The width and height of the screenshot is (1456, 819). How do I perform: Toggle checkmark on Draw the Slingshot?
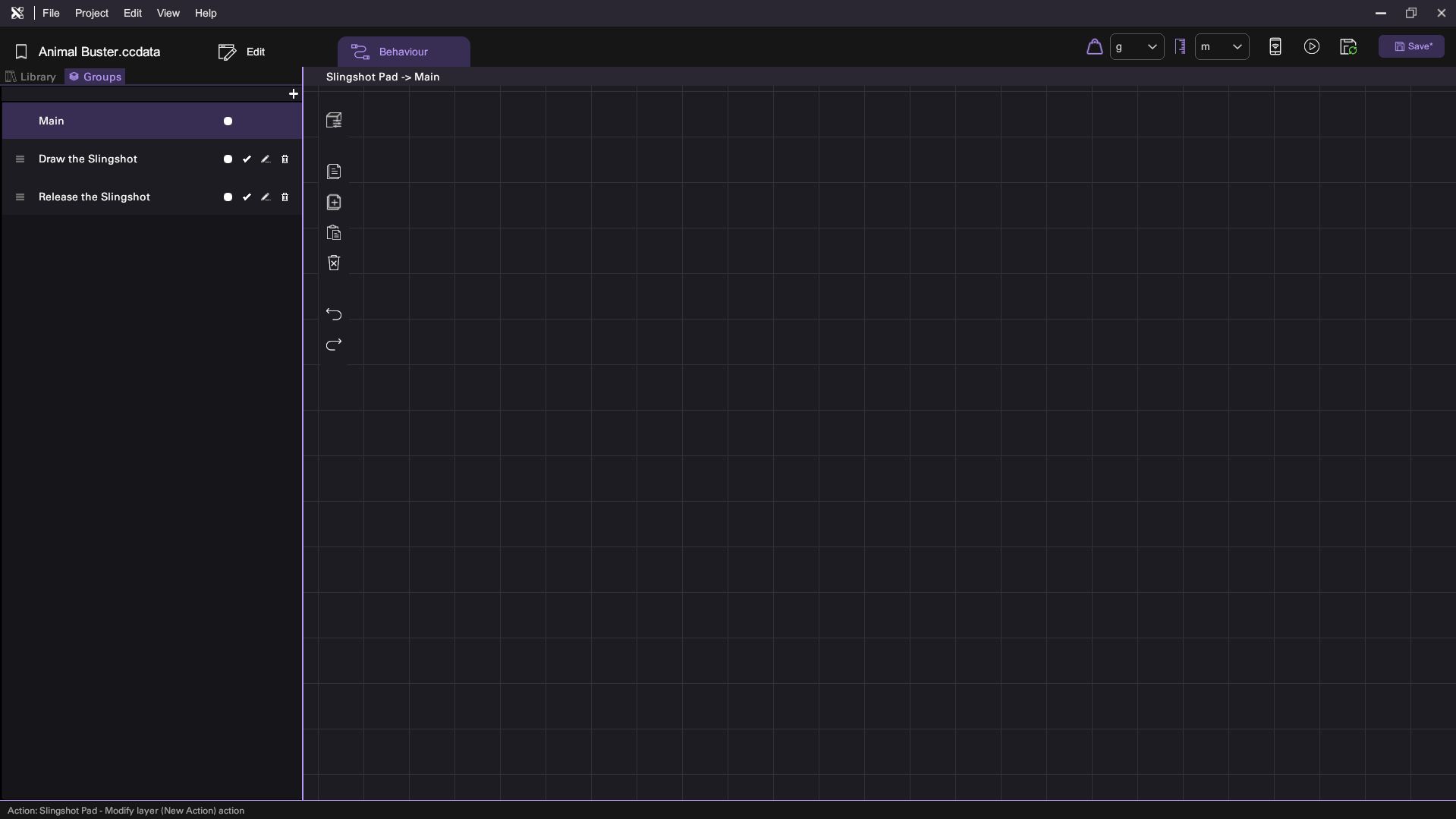tap(247, 159)
